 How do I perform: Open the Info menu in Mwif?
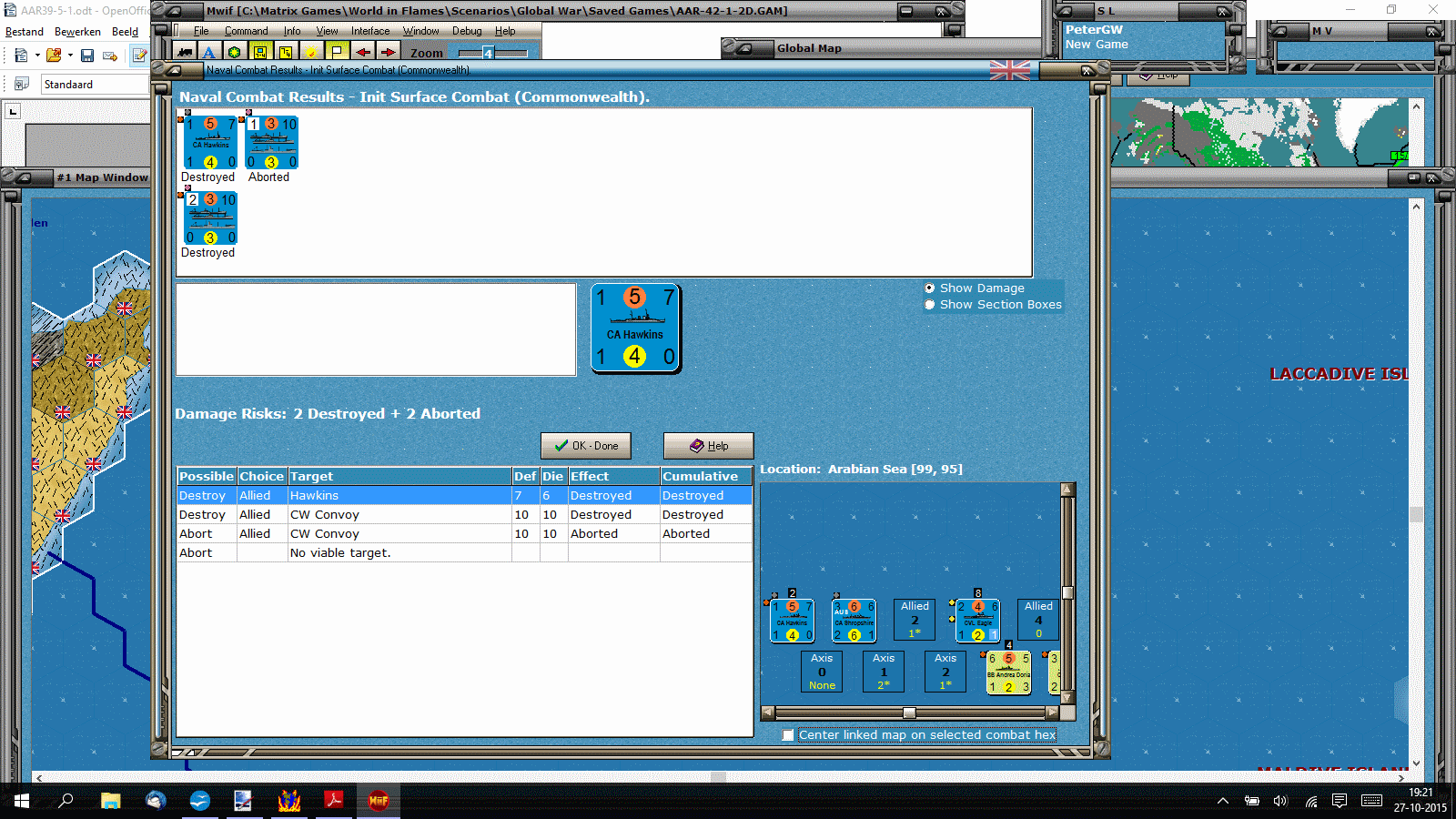[292, 31]
